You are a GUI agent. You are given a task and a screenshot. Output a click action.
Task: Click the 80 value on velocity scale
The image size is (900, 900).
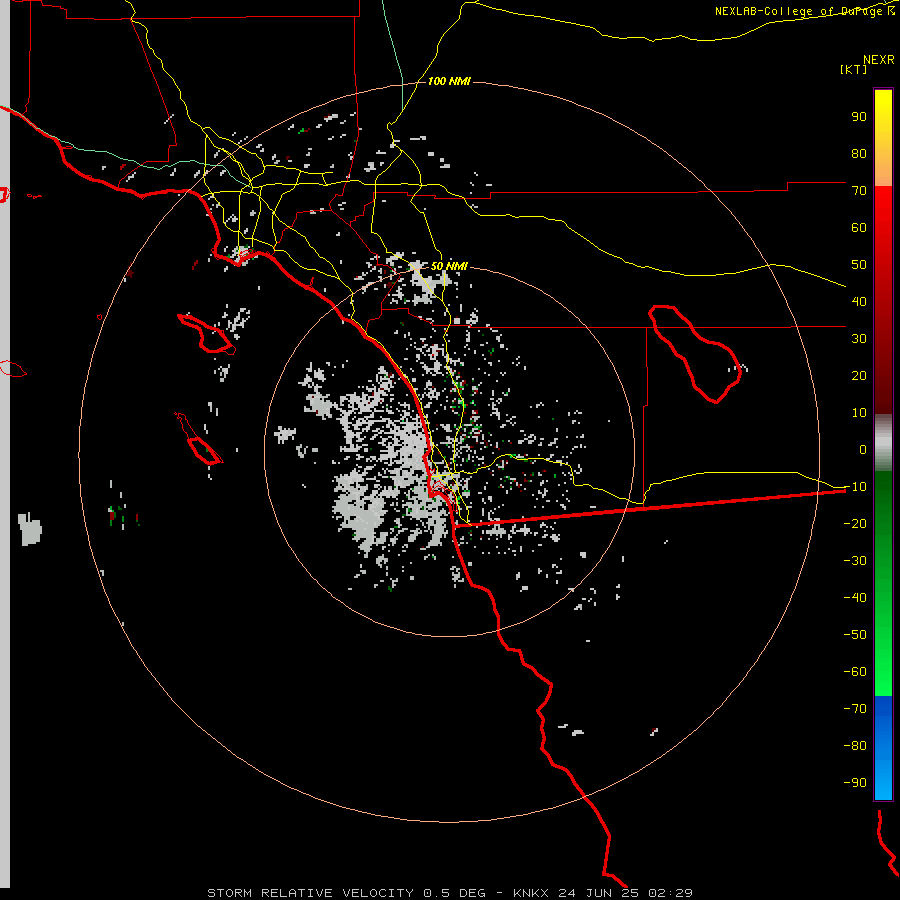click(859, 153)
